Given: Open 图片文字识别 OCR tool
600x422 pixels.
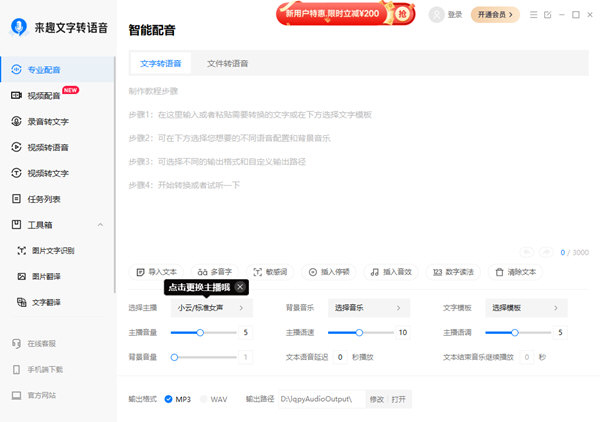Looking at the screenshot, I should click(53, 250).
